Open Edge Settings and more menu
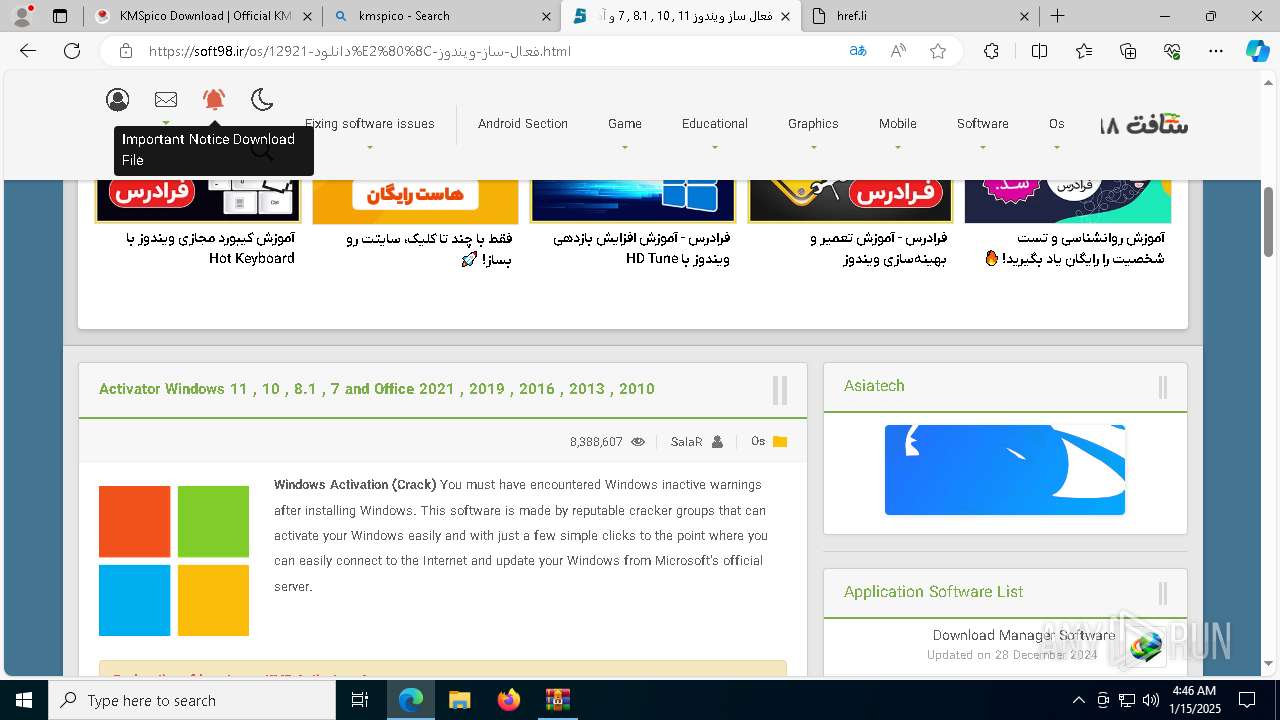Image resolution: width=1280 pixels, height=720 pixels. tap(1216, 51)
